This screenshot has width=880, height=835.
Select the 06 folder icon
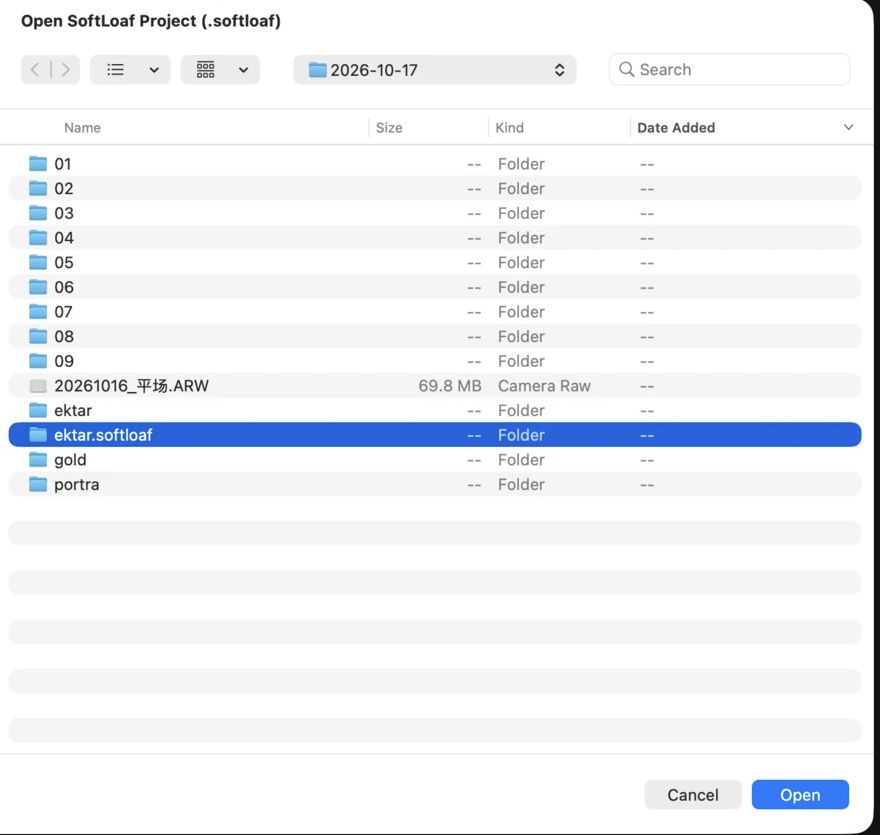tap(38, 287)
